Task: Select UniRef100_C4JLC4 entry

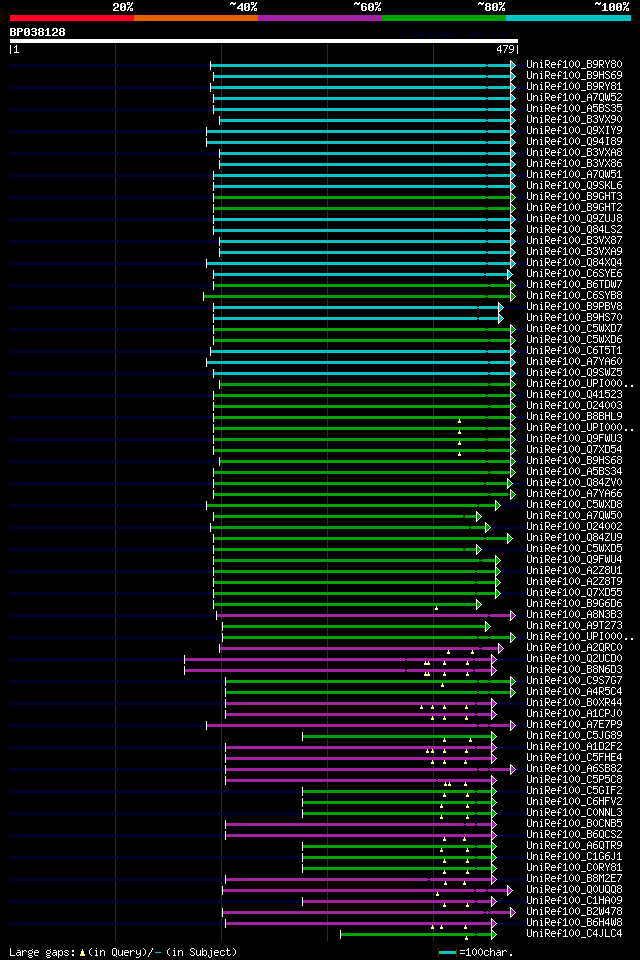Action: click(x=574, y=935)
